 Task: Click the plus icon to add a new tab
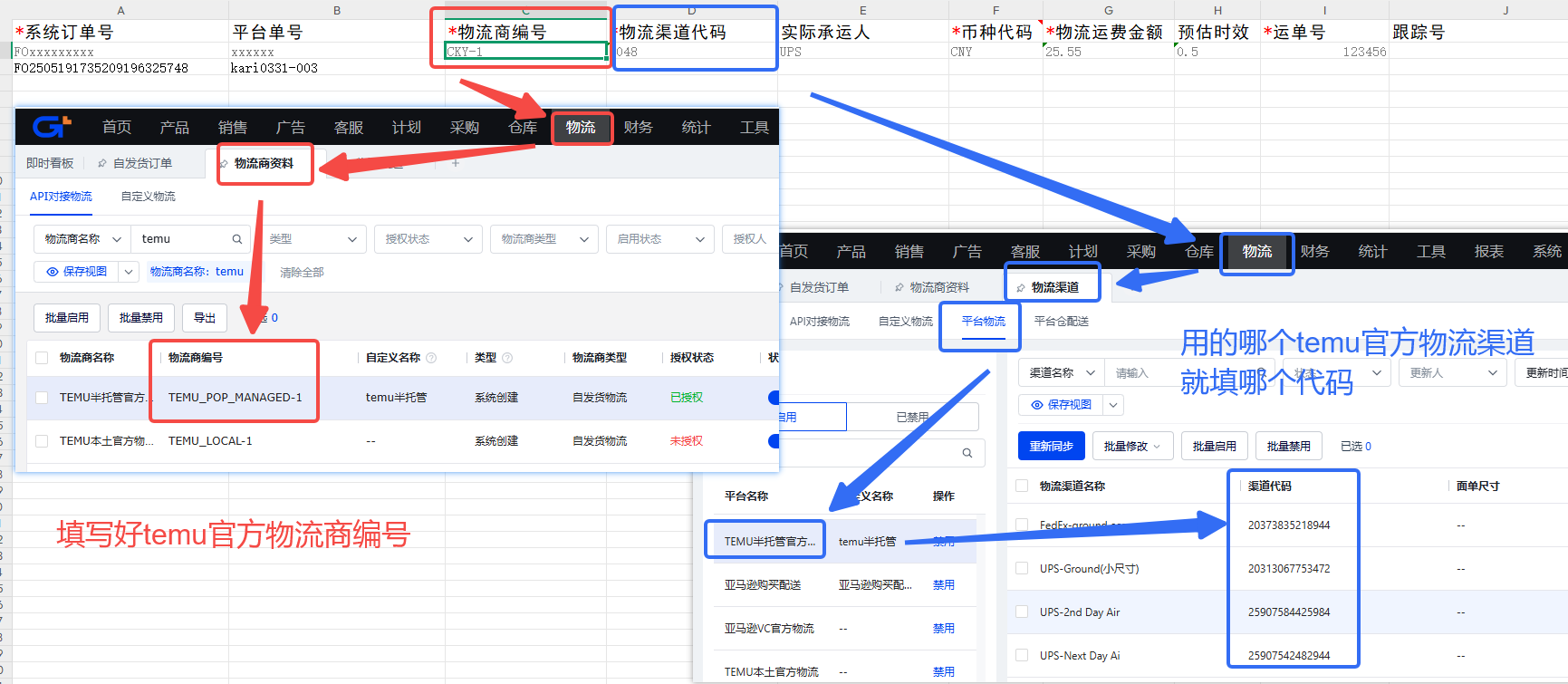(456, 163)
